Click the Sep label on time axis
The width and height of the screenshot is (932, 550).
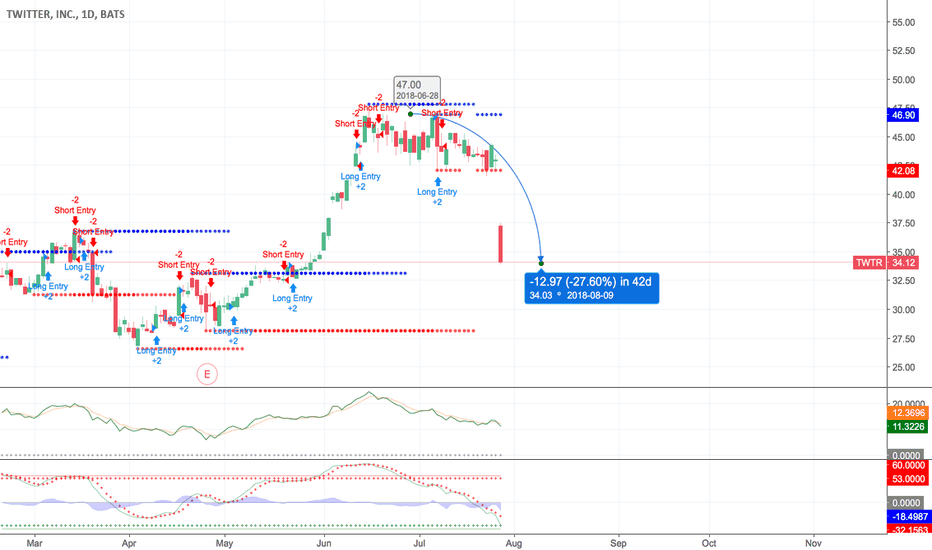point(618,543)
